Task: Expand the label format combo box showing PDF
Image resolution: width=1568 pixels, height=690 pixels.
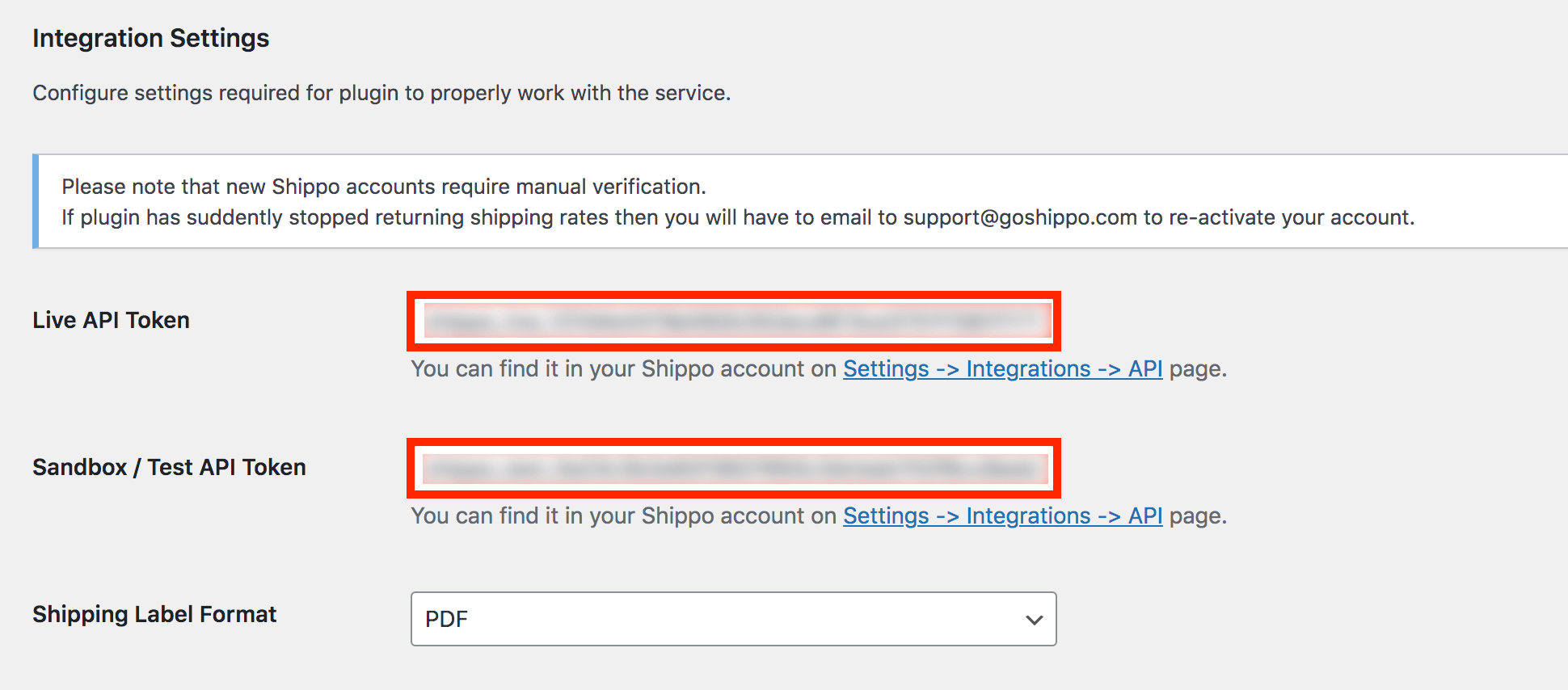Action: point(732,619)
